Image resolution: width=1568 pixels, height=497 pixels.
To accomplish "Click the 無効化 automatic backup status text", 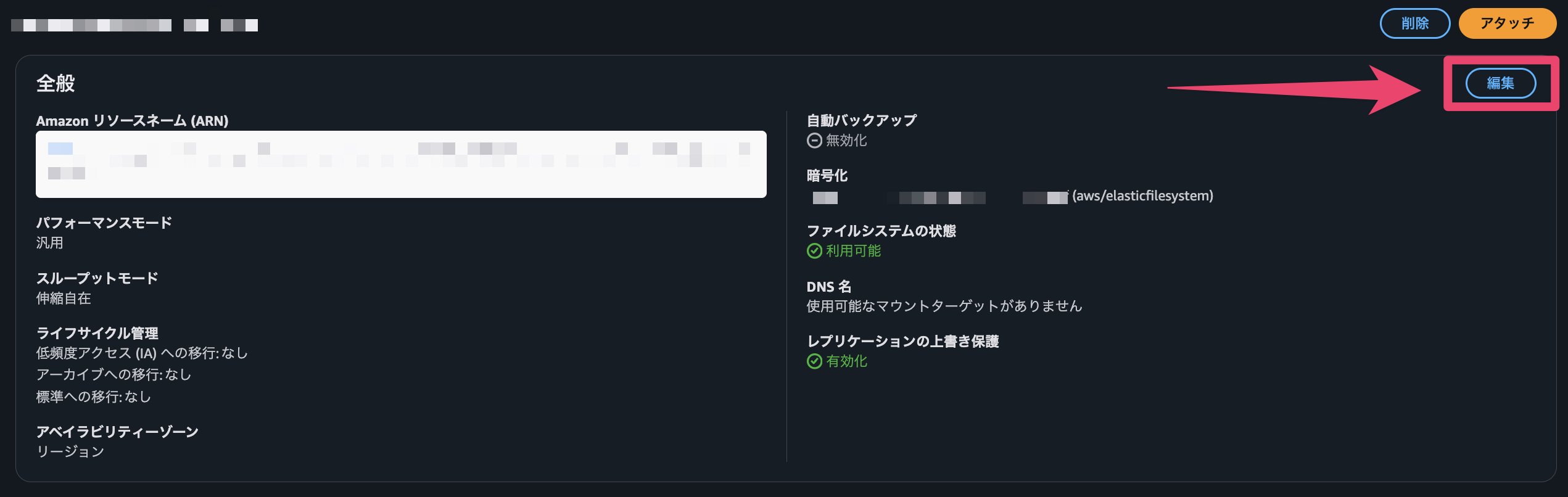I will [x=846, y=141].
